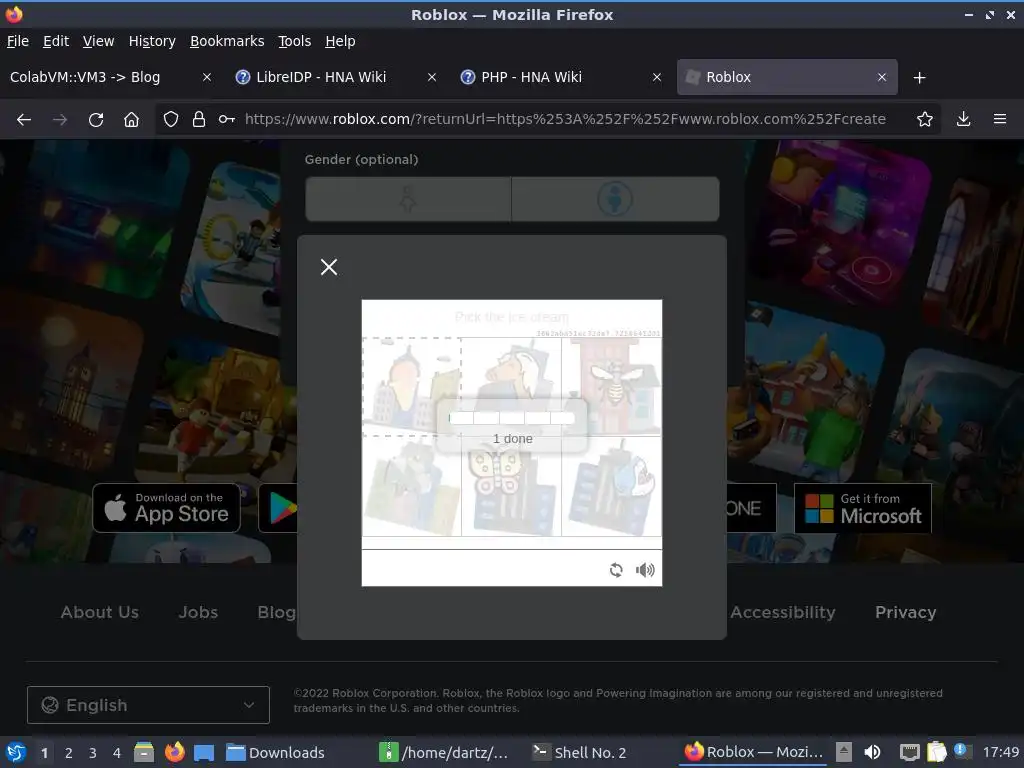Click the forward navigation arrow
The image size is (1024, 768).
60,120
